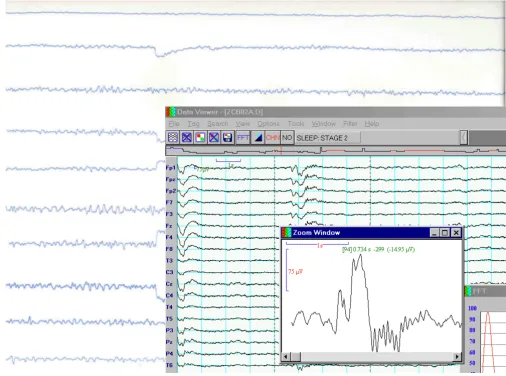
Task: Select the Fz channel label
Action: (169, 226)
